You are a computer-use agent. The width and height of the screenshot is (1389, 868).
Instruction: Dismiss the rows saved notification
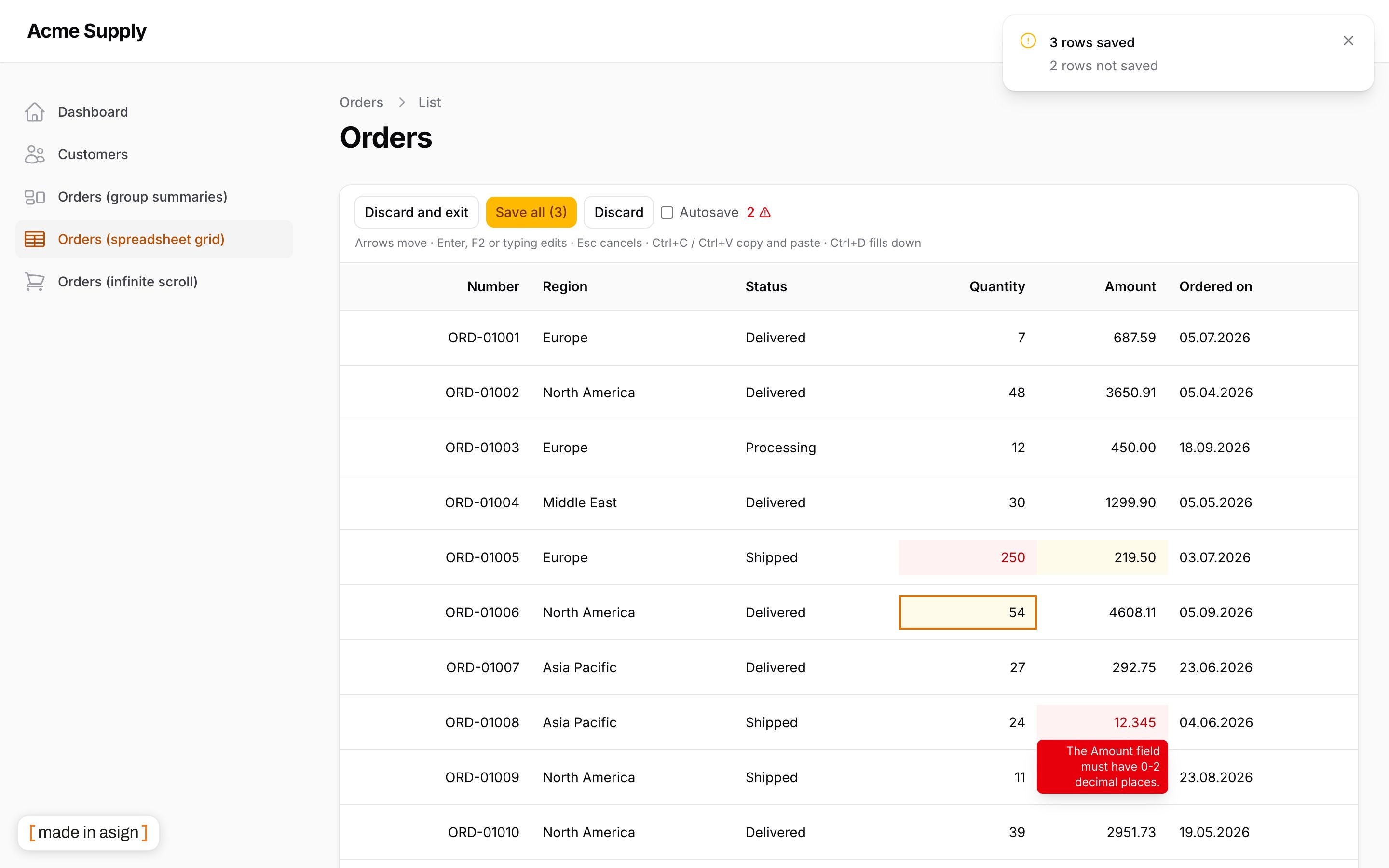pyautogui.click(x=1348, y=41)
